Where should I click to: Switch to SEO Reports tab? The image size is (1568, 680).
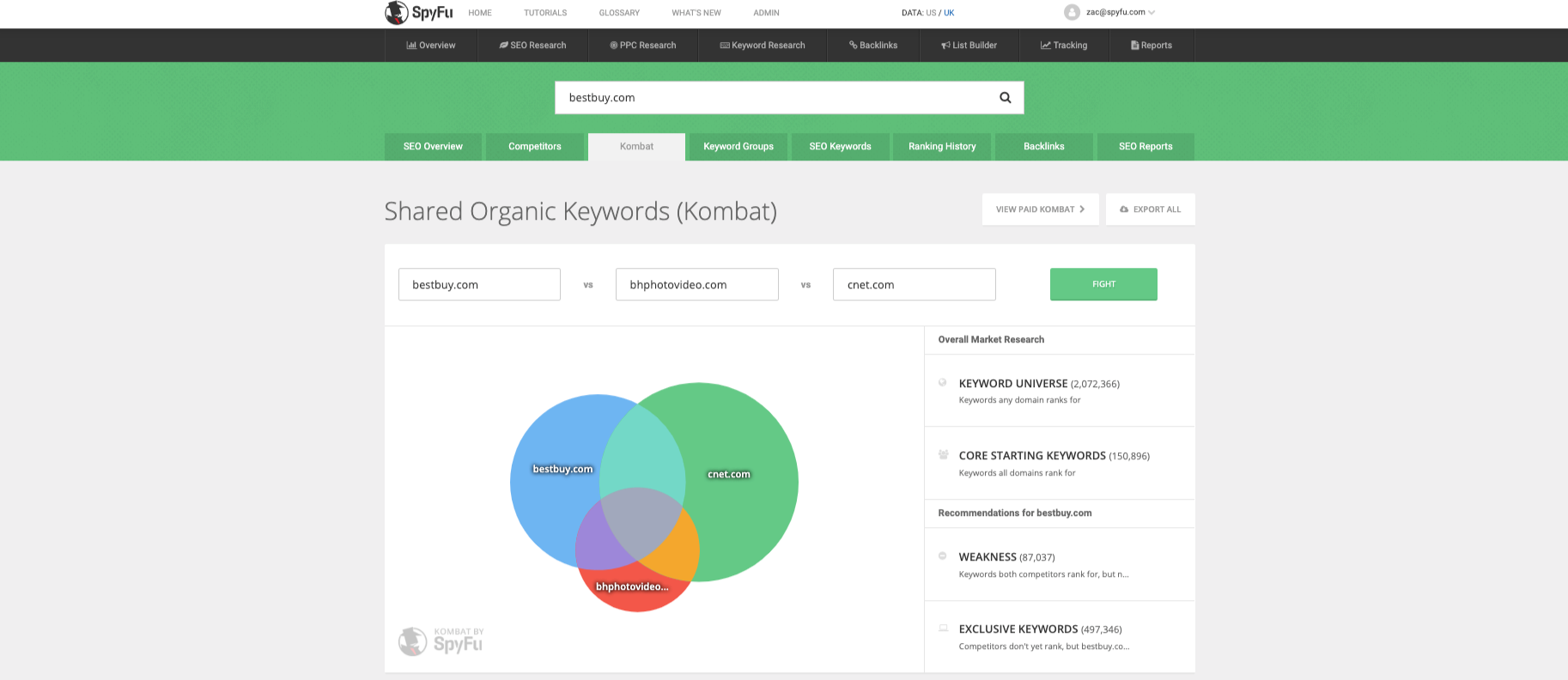coord(1146,147)
